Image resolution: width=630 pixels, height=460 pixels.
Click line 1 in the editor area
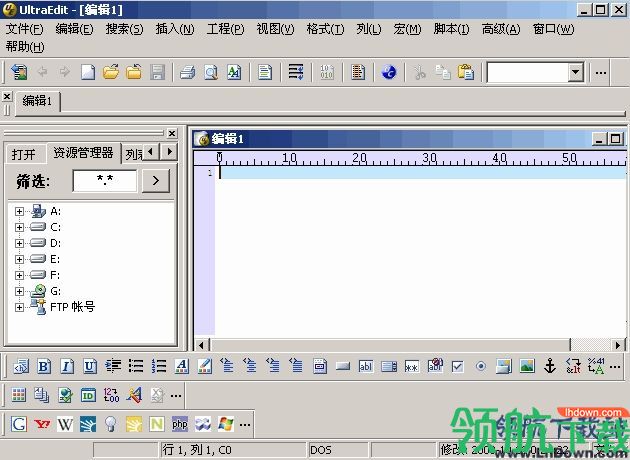422,173
